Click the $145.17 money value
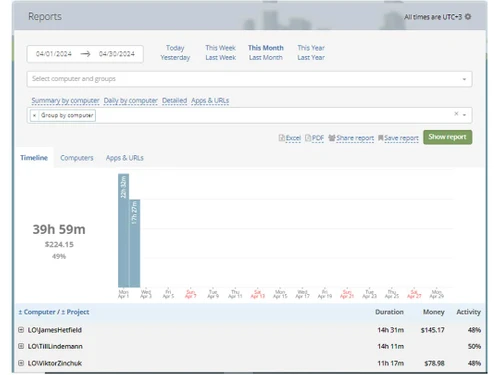The width and height of the screenshot is (500, 375). pyautogui.click(x=432, y=330)
